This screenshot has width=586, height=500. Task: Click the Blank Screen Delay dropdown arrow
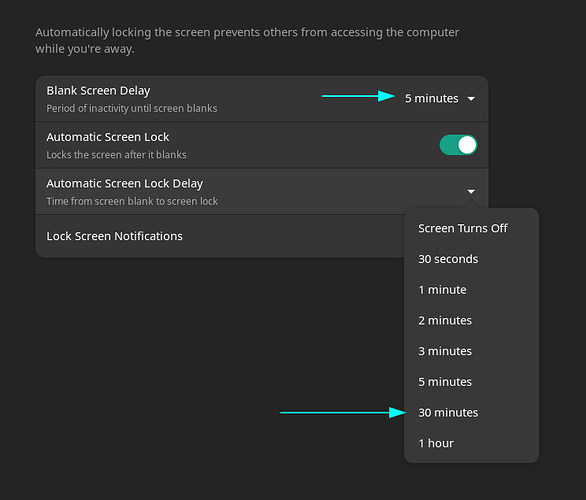click(471, 99)
